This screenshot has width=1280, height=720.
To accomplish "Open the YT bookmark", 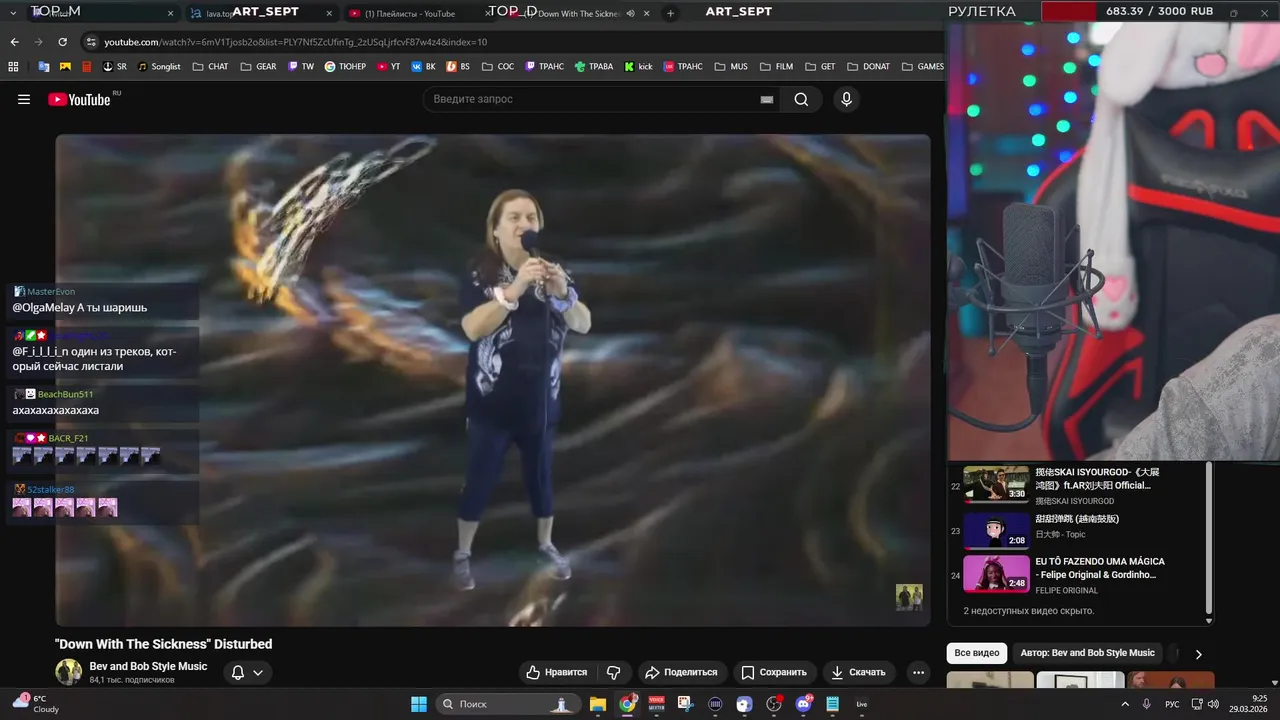I will tap(389, 67).
